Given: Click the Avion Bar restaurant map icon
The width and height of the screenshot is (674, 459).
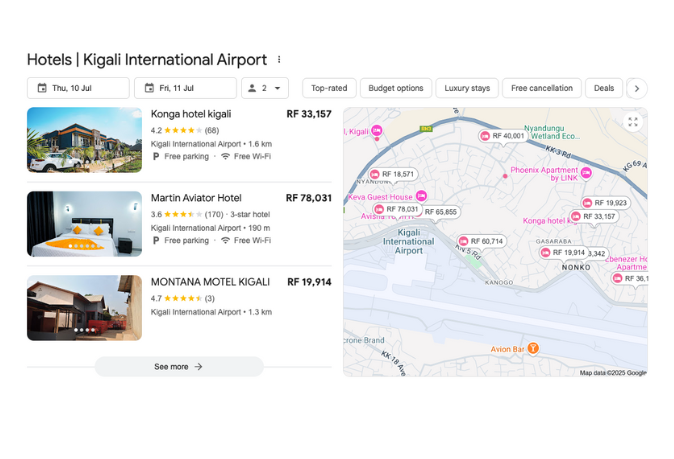Looking at the screenshot, I should tap(533, 348).
